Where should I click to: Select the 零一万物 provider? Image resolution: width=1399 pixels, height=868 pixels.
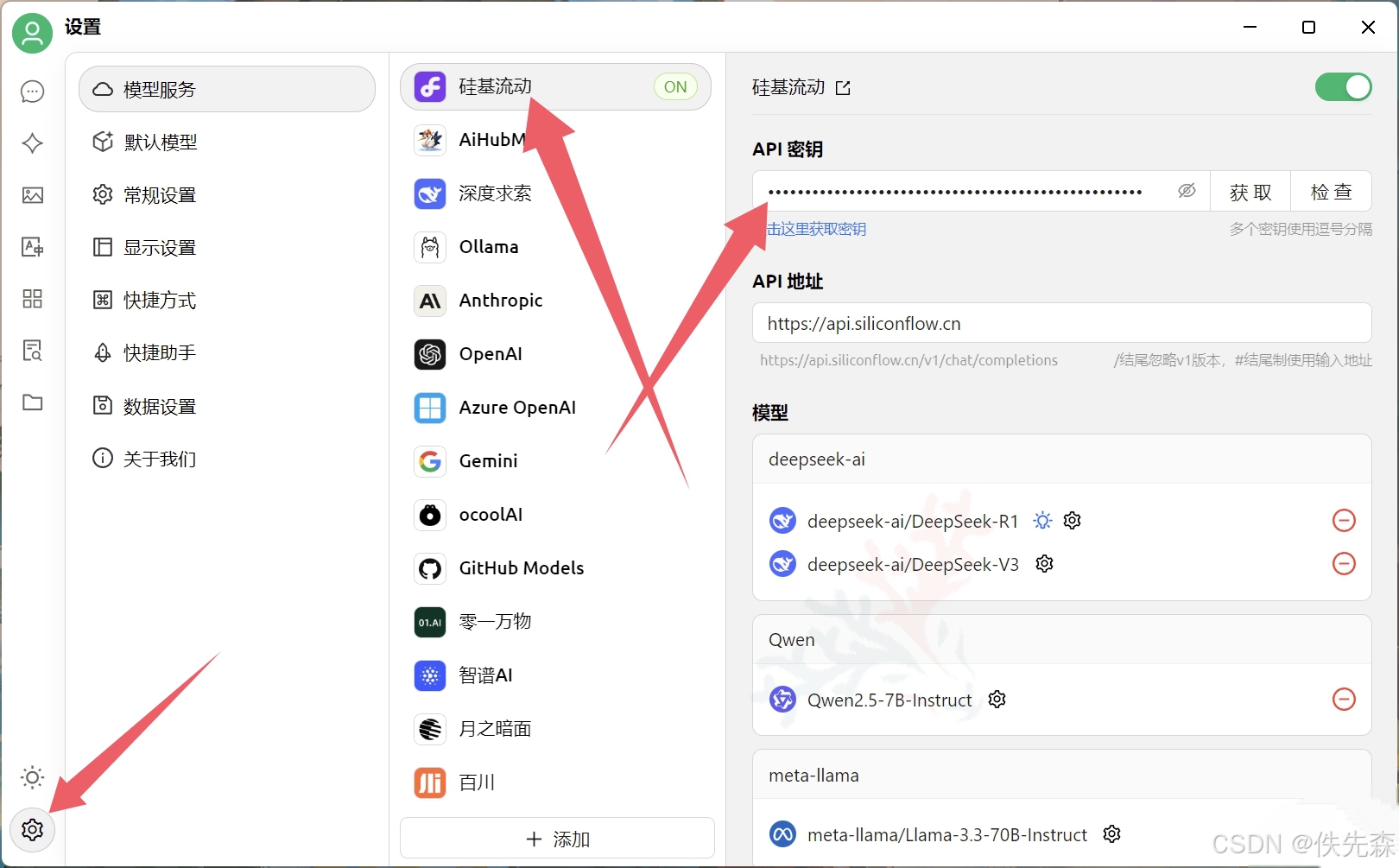point(555,622)
